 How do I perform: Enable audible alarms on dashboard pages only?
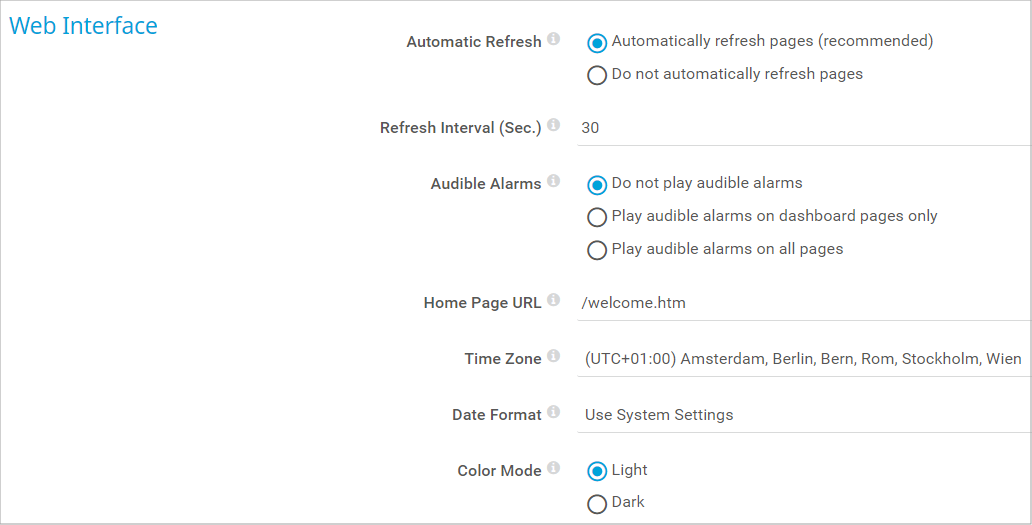point(597,217)
